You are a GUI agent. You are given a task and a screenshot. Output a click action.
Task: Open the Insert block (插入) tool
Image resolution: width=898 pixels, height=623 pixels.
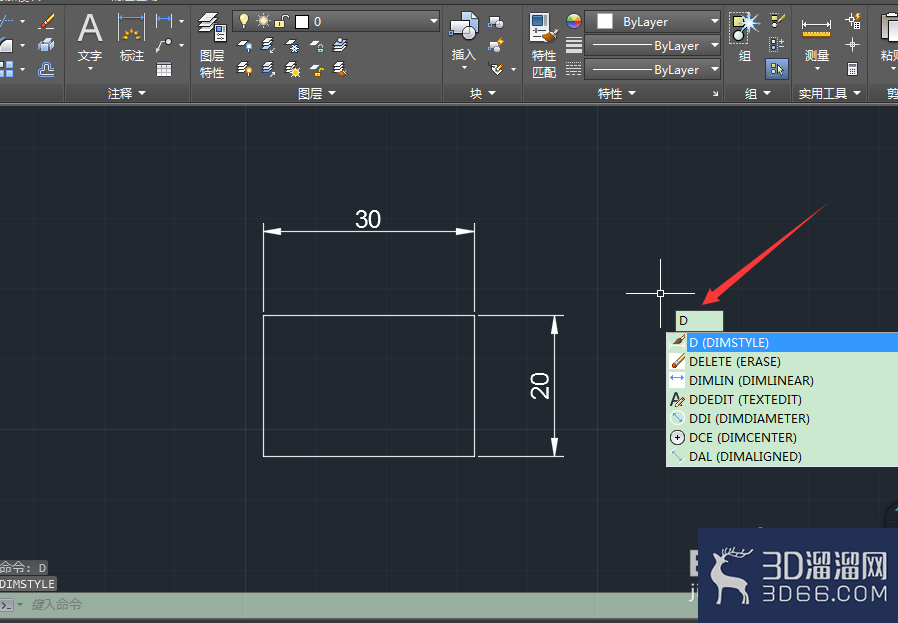coord(464,39)
